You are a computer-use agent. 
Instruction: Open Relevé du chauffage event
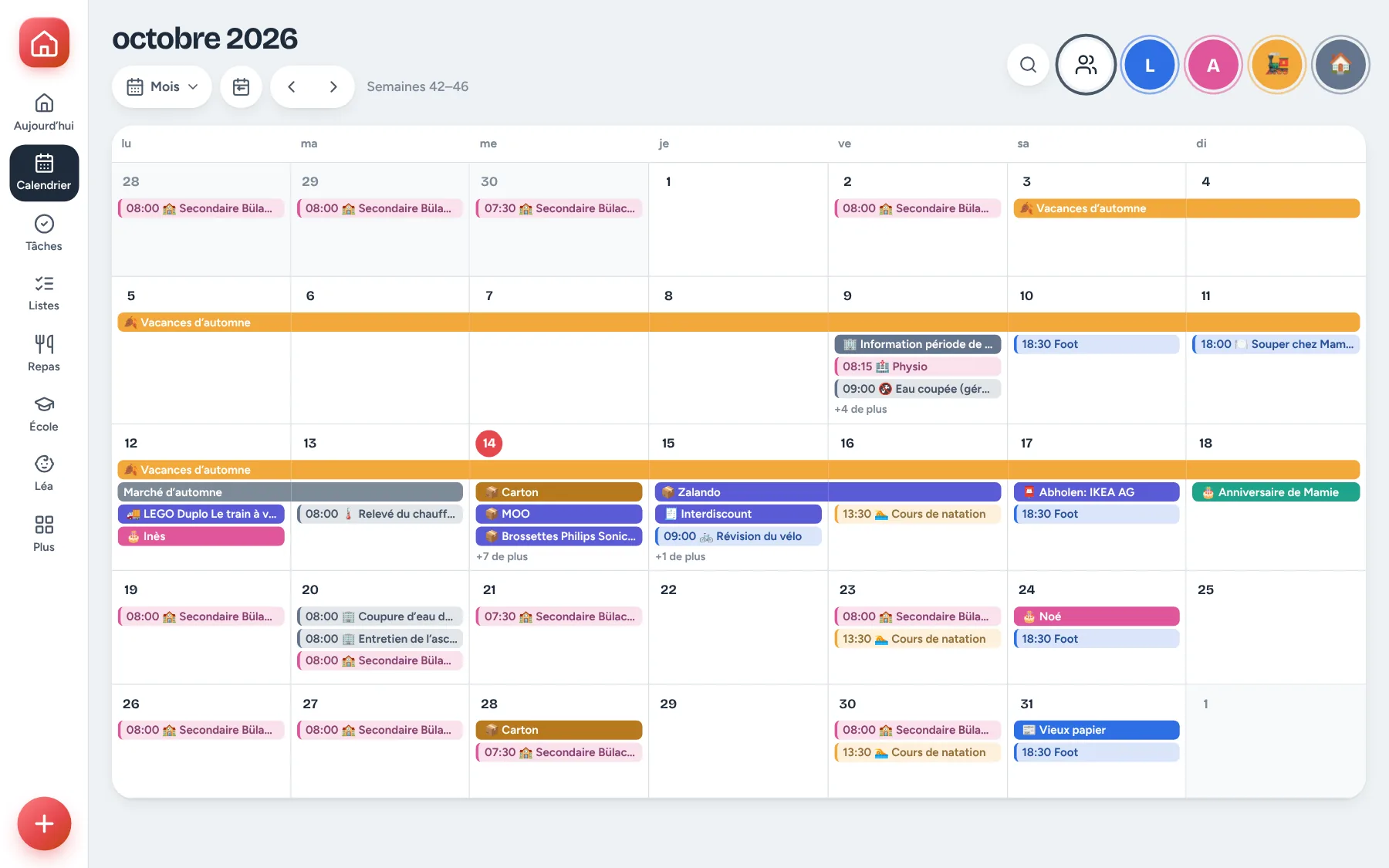pyautogui.click(x=380, y=514)
